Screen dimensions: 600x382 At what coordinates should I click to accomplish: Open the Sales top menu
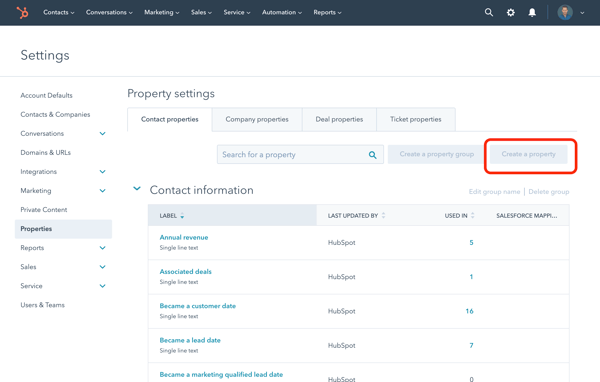[201, 12]
